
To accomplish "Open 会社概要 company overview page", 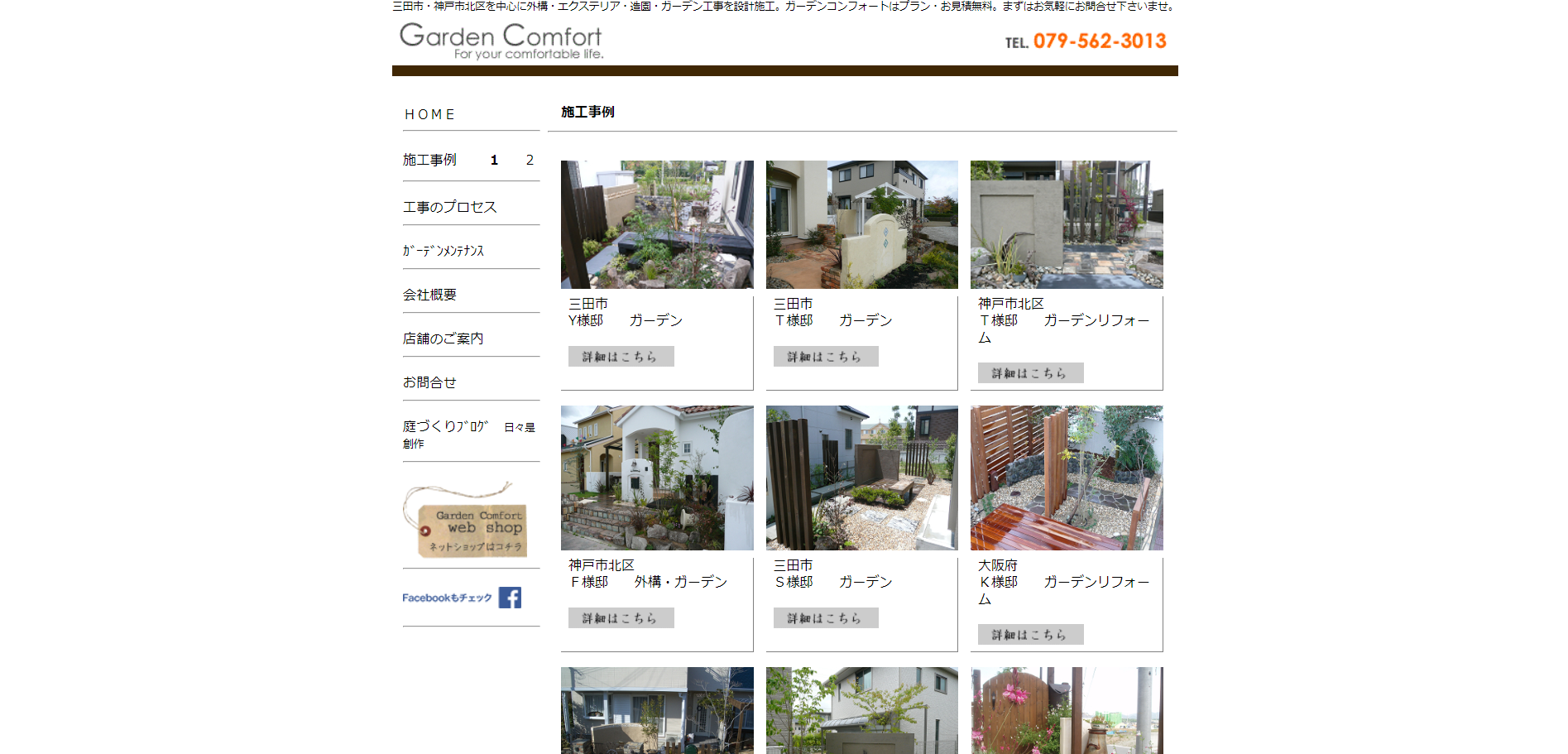I will pos(429,295).
